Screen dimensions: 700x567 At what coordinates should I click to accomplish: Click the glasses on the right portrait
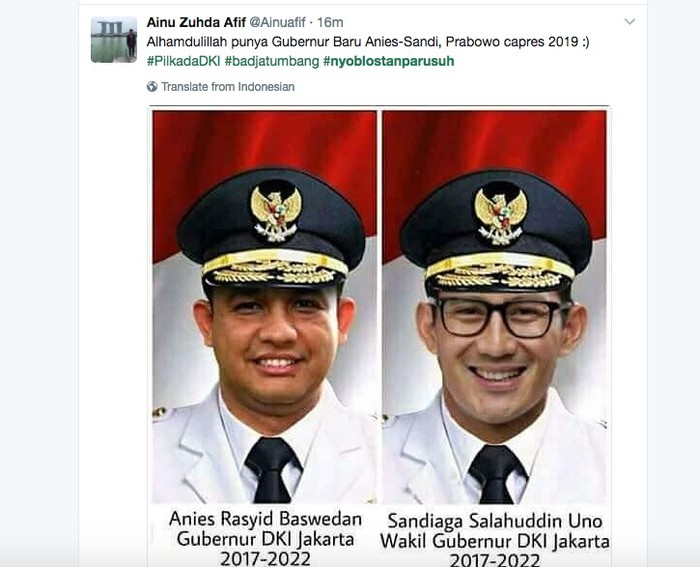click(499, 317)
